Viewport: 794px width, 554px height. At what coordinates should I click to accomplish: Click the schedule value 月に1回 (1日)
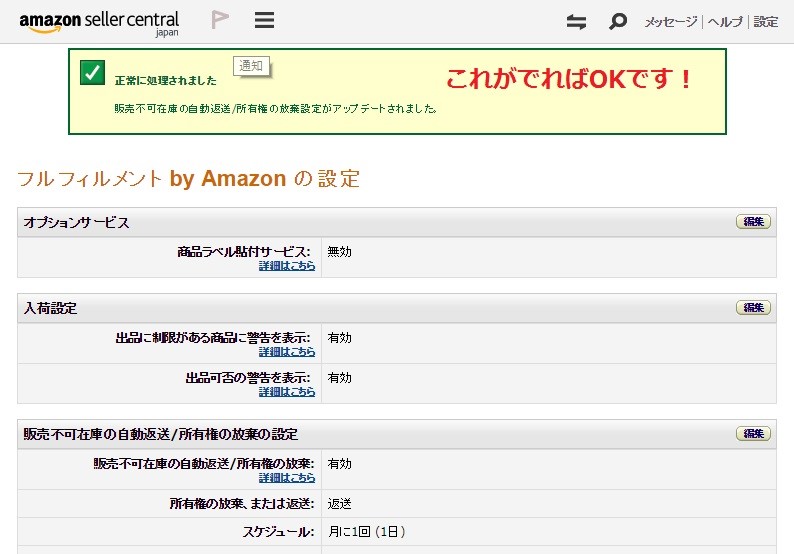367,532
